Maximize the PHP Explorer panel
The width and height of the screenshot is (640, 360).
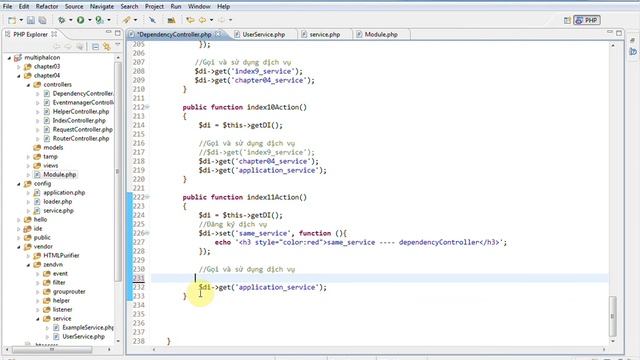(118, 33)
